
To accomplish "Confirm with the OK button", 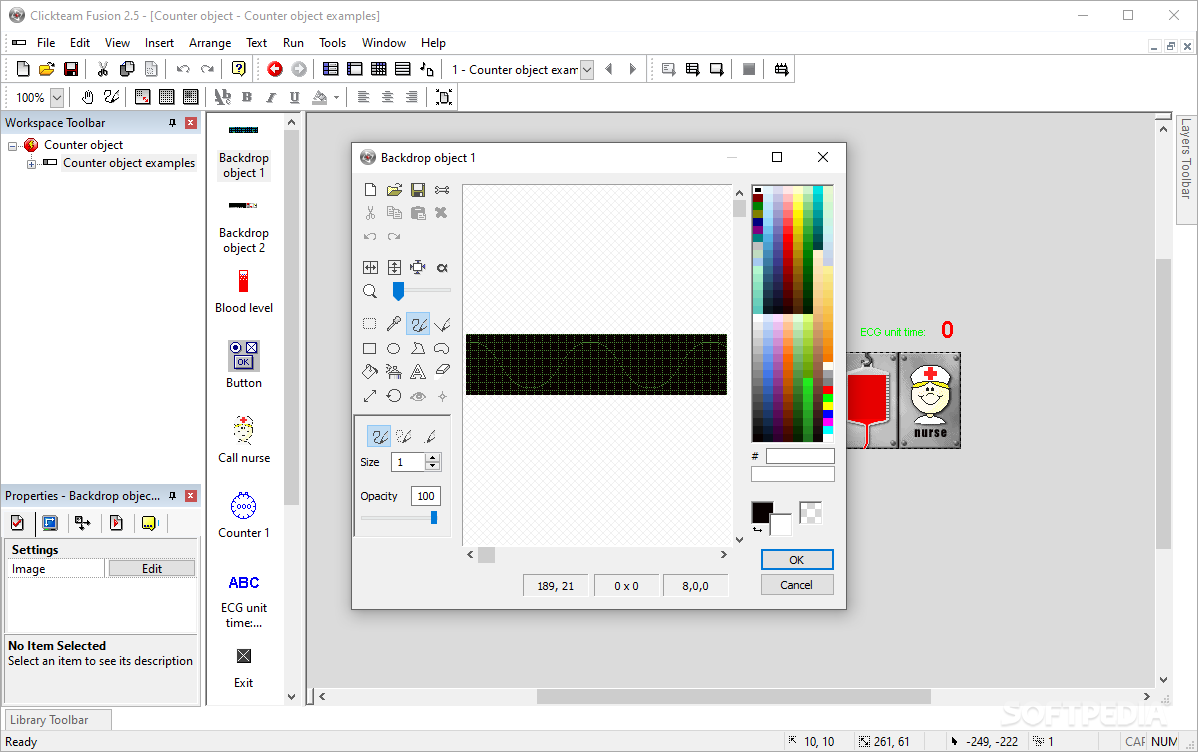I will (x=797, y=560).
